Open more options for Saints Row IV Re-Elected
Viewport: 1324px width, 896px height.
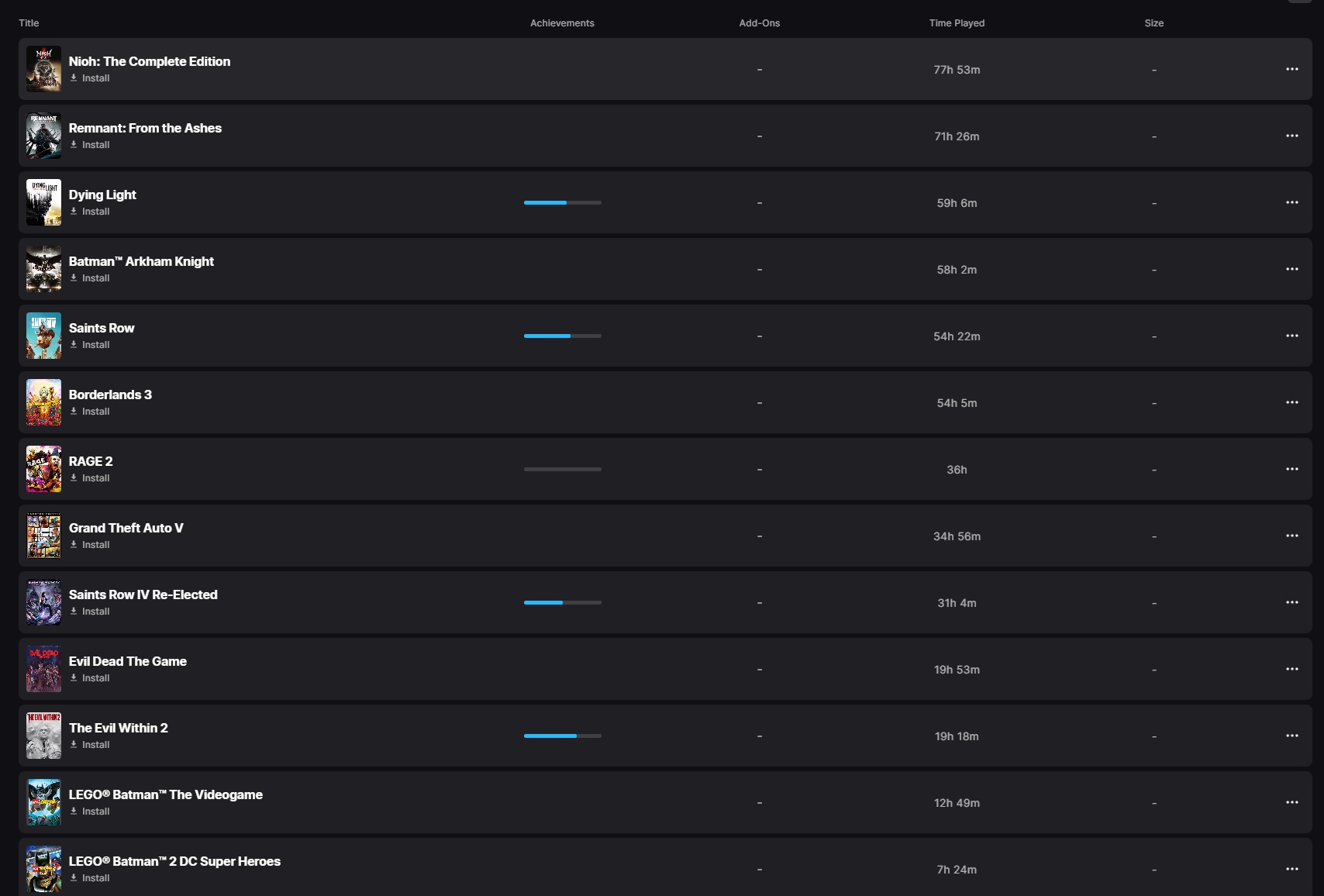[x=1291, y=602]
